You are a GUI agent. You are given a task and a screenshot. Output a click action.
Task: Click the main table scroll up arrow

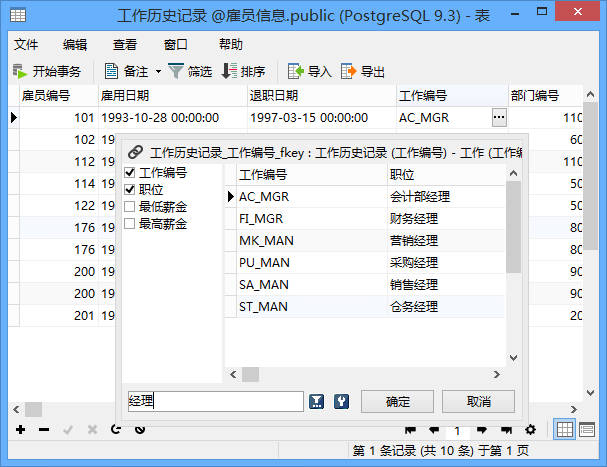point(590,94)
